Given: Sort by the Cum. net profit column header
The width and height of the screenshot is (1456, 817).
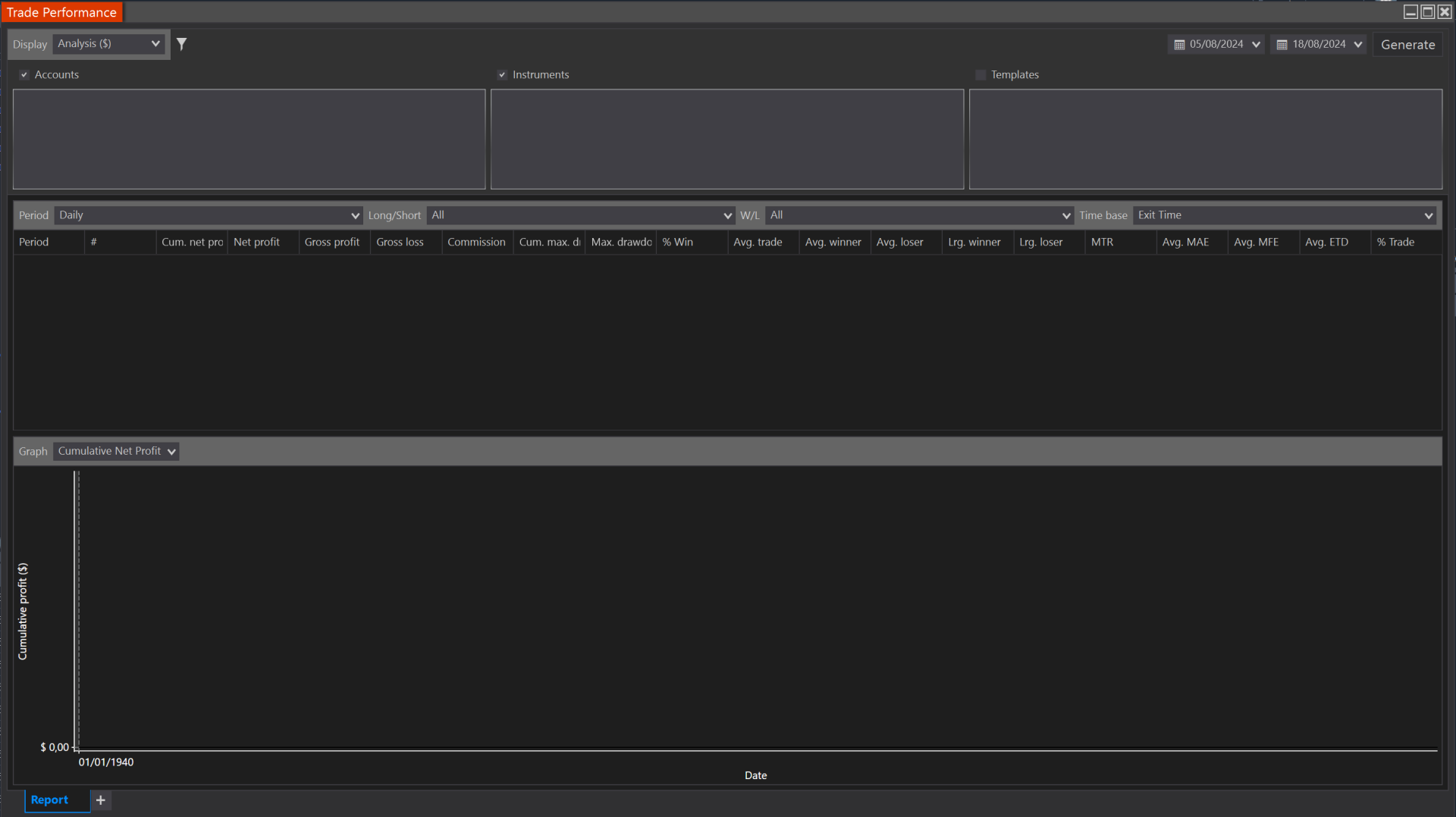Looking at the screenshot, I should 192,243.
